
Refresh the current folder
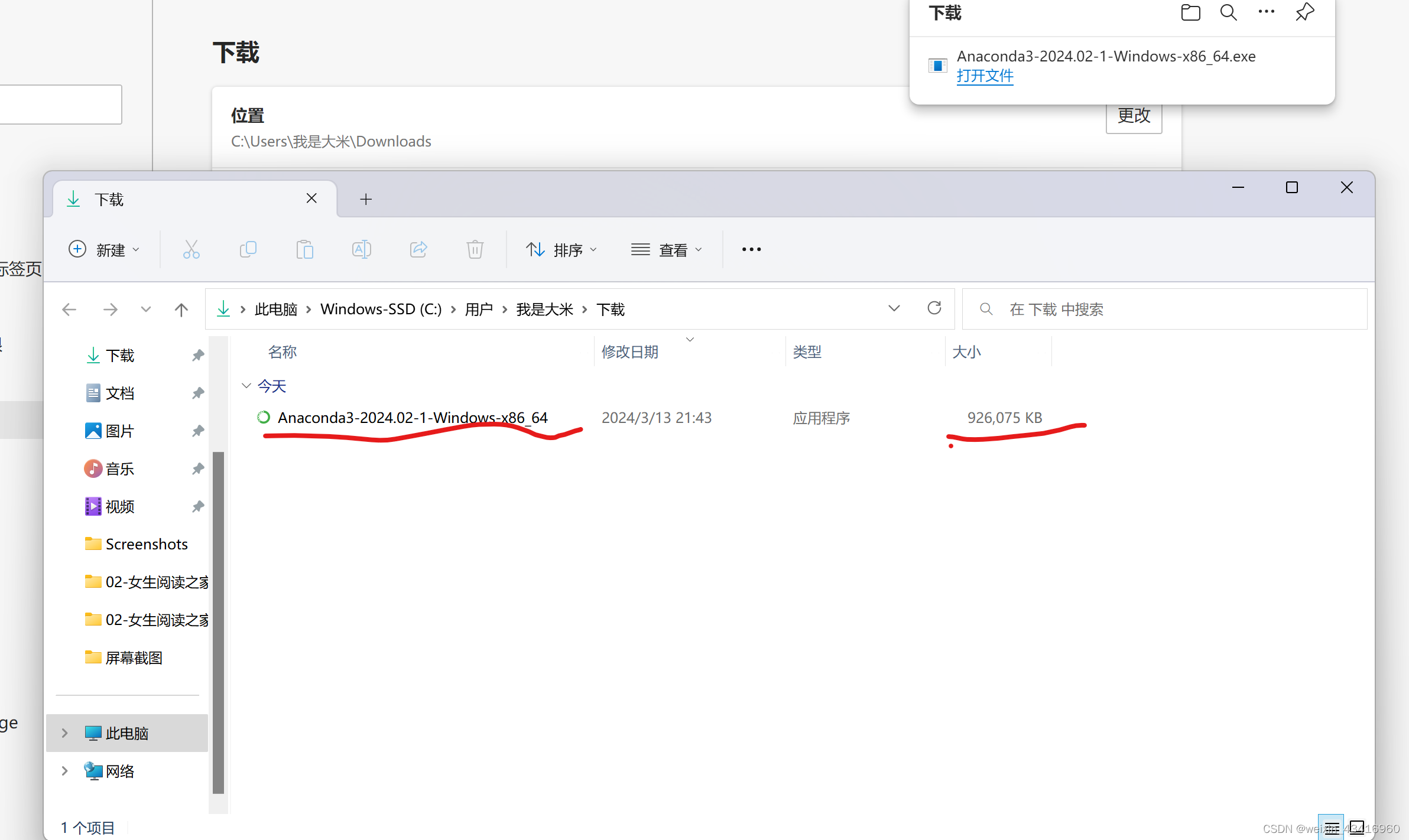(934, 308)
